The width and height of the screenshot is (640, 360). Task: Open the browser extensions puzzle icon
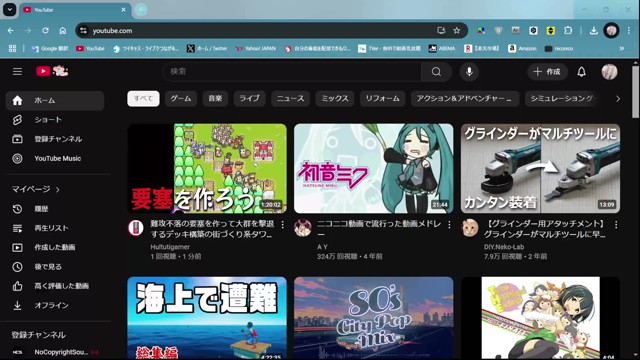[568, 31]
